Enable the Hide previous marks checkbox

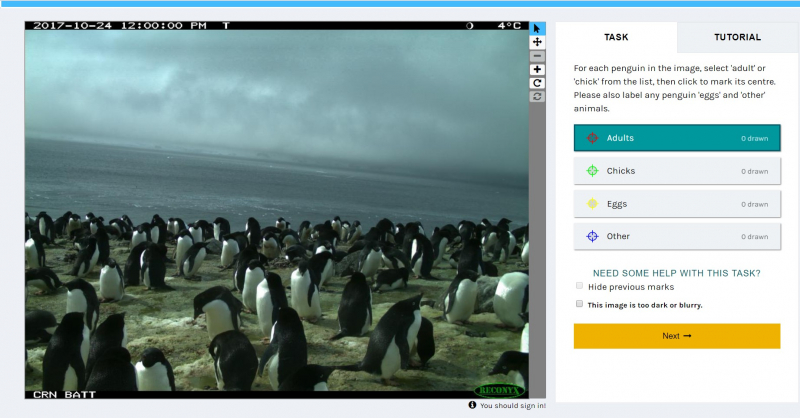579,287
